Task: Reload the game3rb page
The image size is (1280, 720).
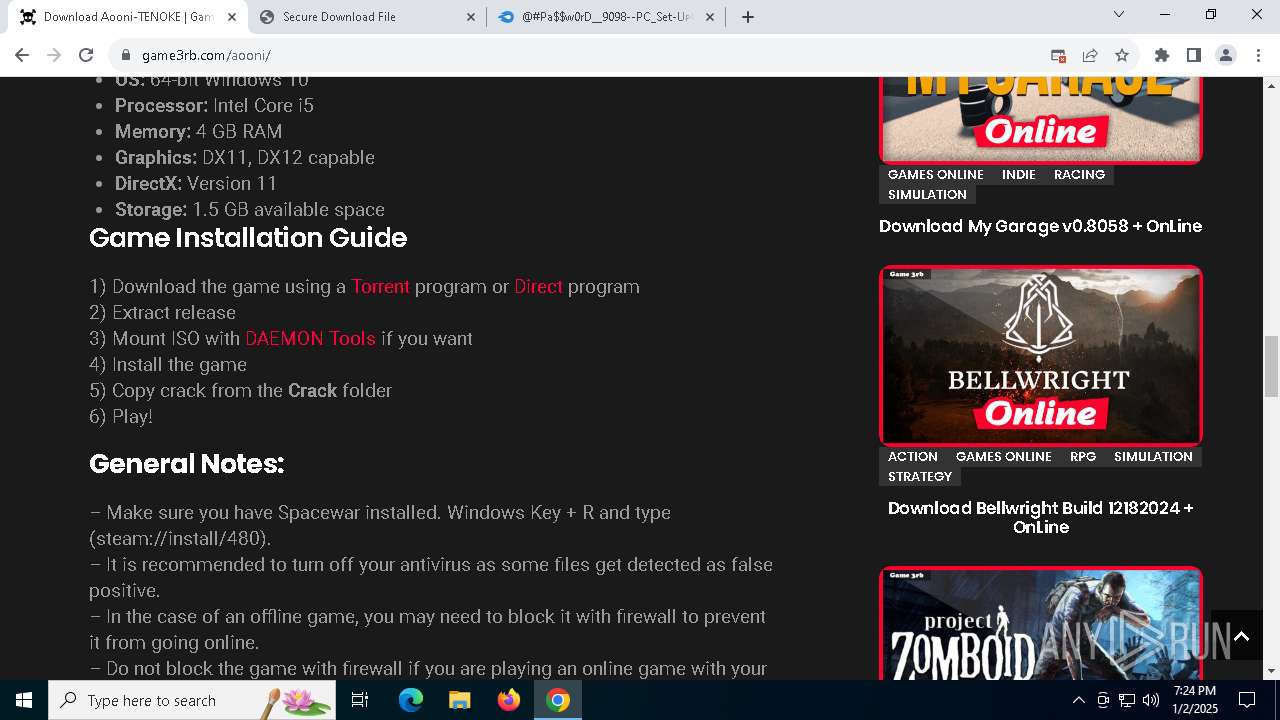Action: click(x=86, y=55)
